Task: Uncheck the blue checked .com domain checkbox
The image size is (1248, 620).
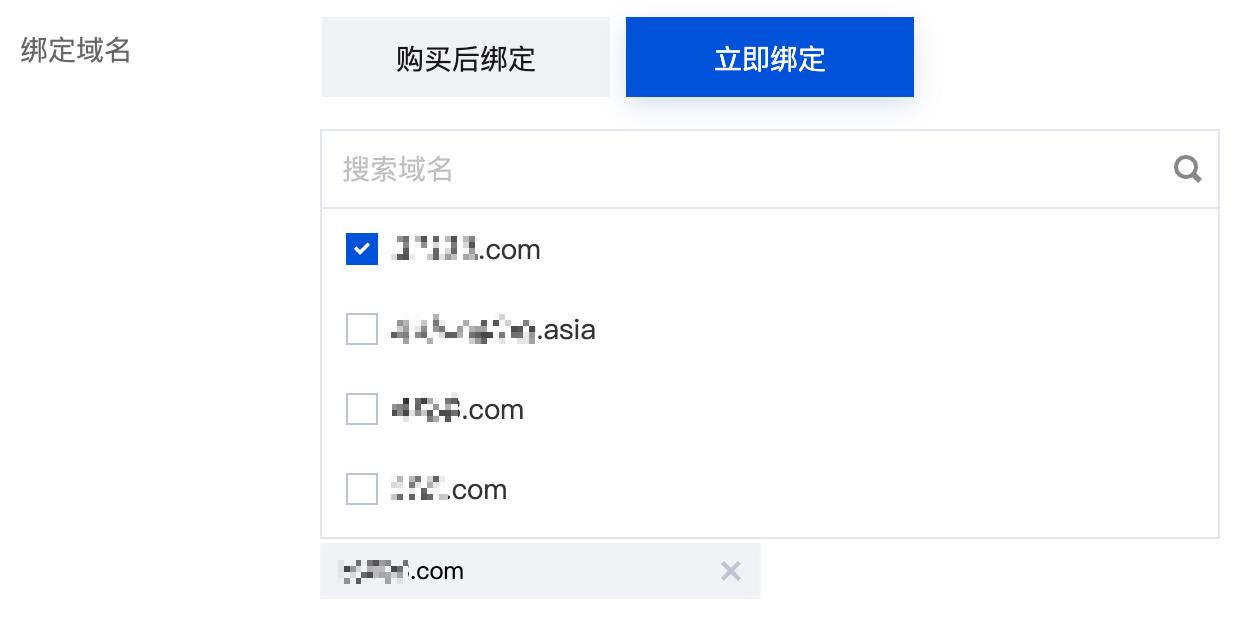Action: pyautogui.click(x=362, y=249)
